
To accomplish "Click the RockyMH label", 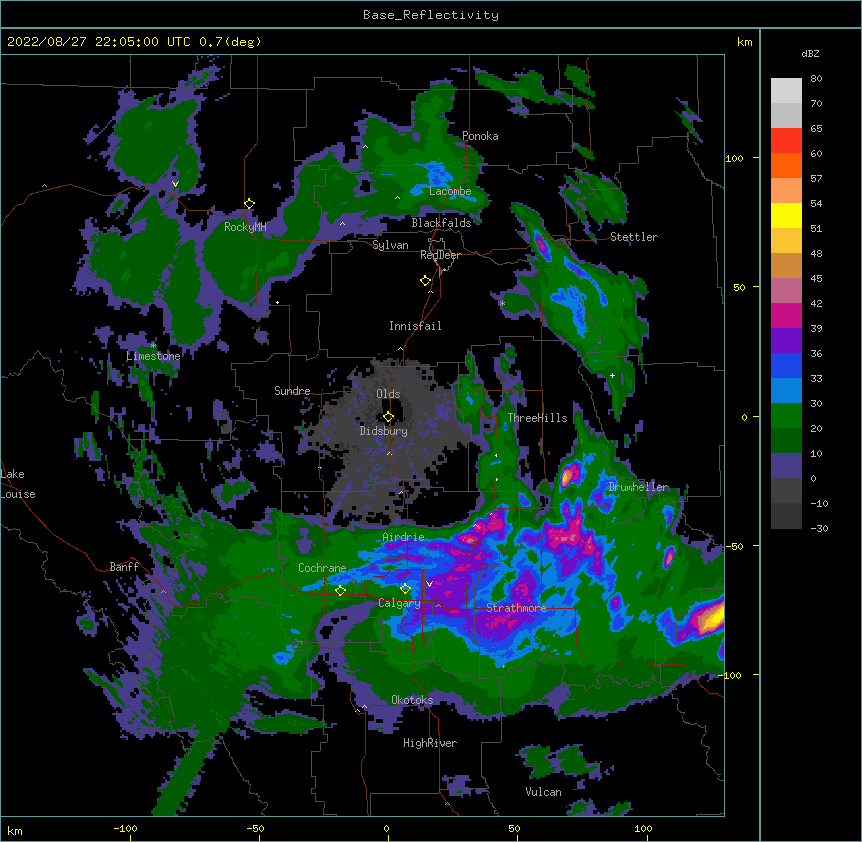I will click(245, 227).
